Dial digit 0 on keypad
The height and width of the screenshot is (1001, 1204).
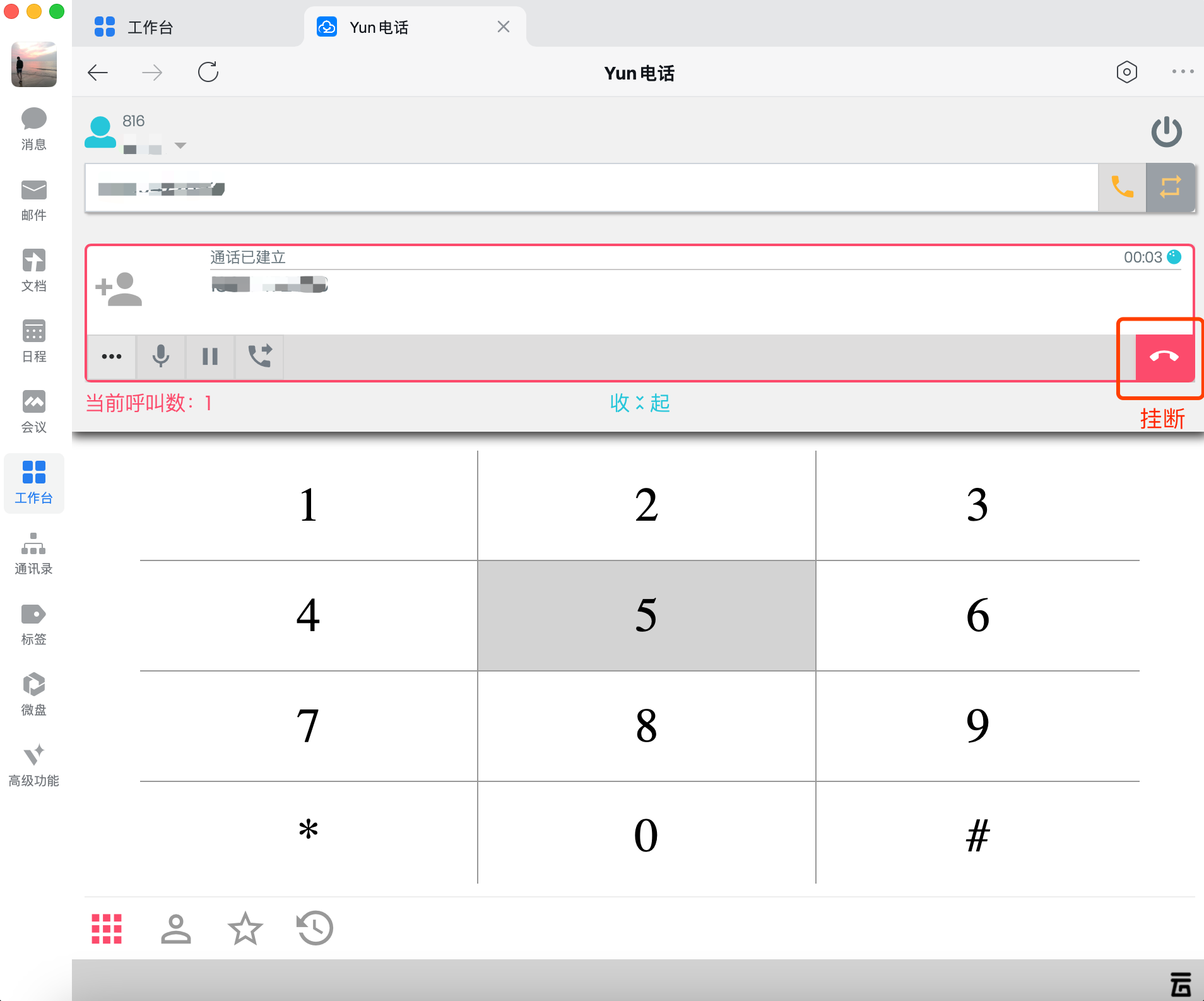point(646,833)
